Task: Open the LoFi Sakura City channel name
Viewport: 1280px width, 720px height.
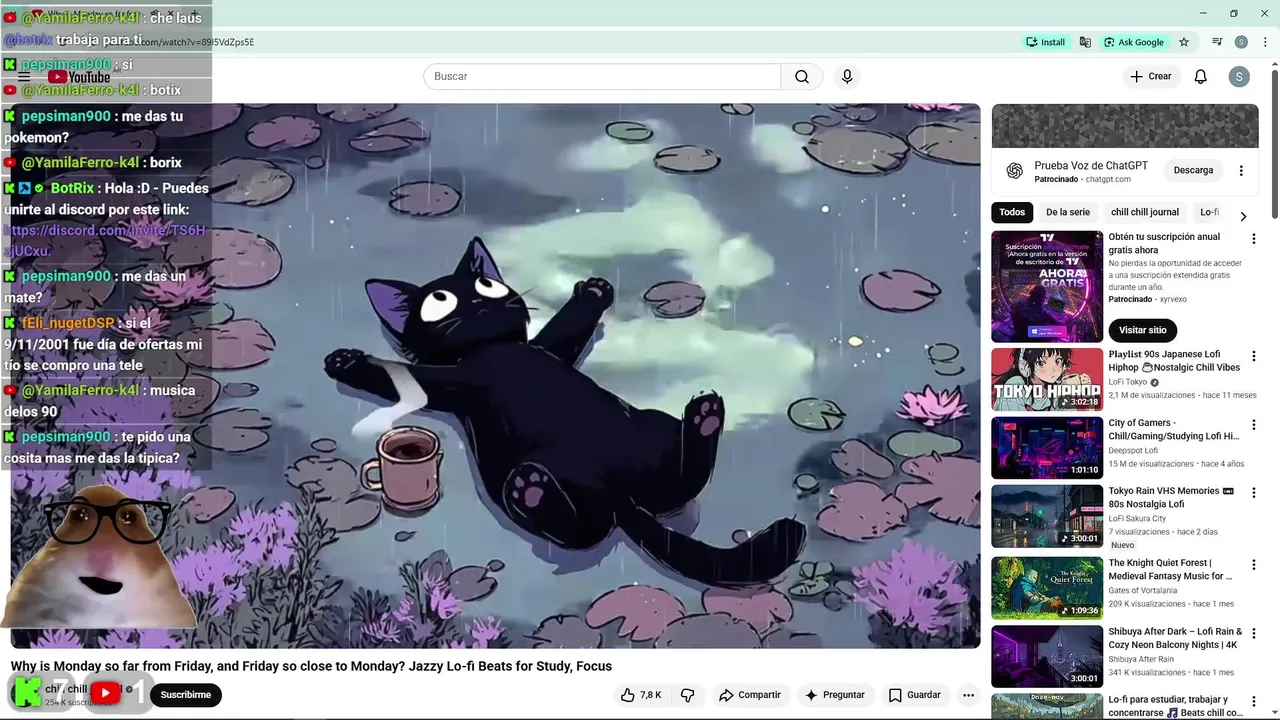Action: click(x=1137, y=518)
